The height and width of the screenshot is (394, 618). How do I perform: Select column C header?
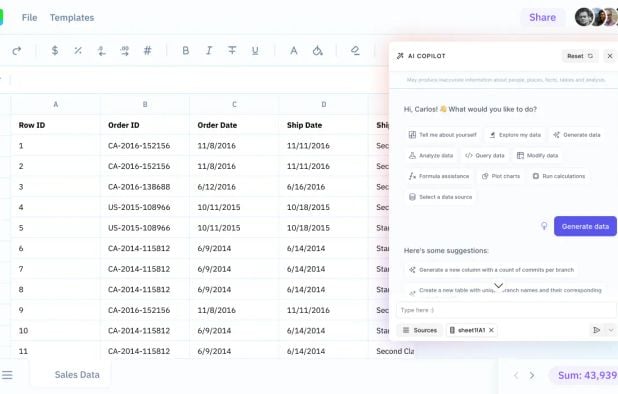click(235, 104)
